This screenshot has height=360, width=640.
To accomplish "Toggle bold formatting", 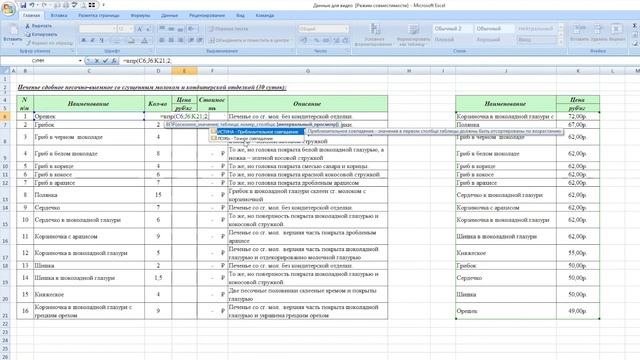I will pos(84,40).
